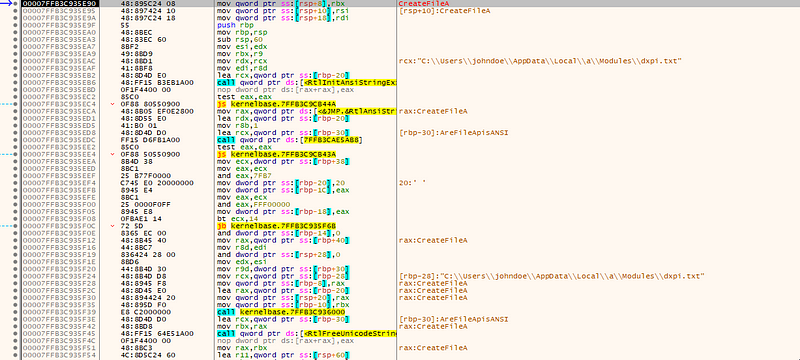
Task: Select the 'mov edi,r8d' instruction
Action: tap(238, 68)
